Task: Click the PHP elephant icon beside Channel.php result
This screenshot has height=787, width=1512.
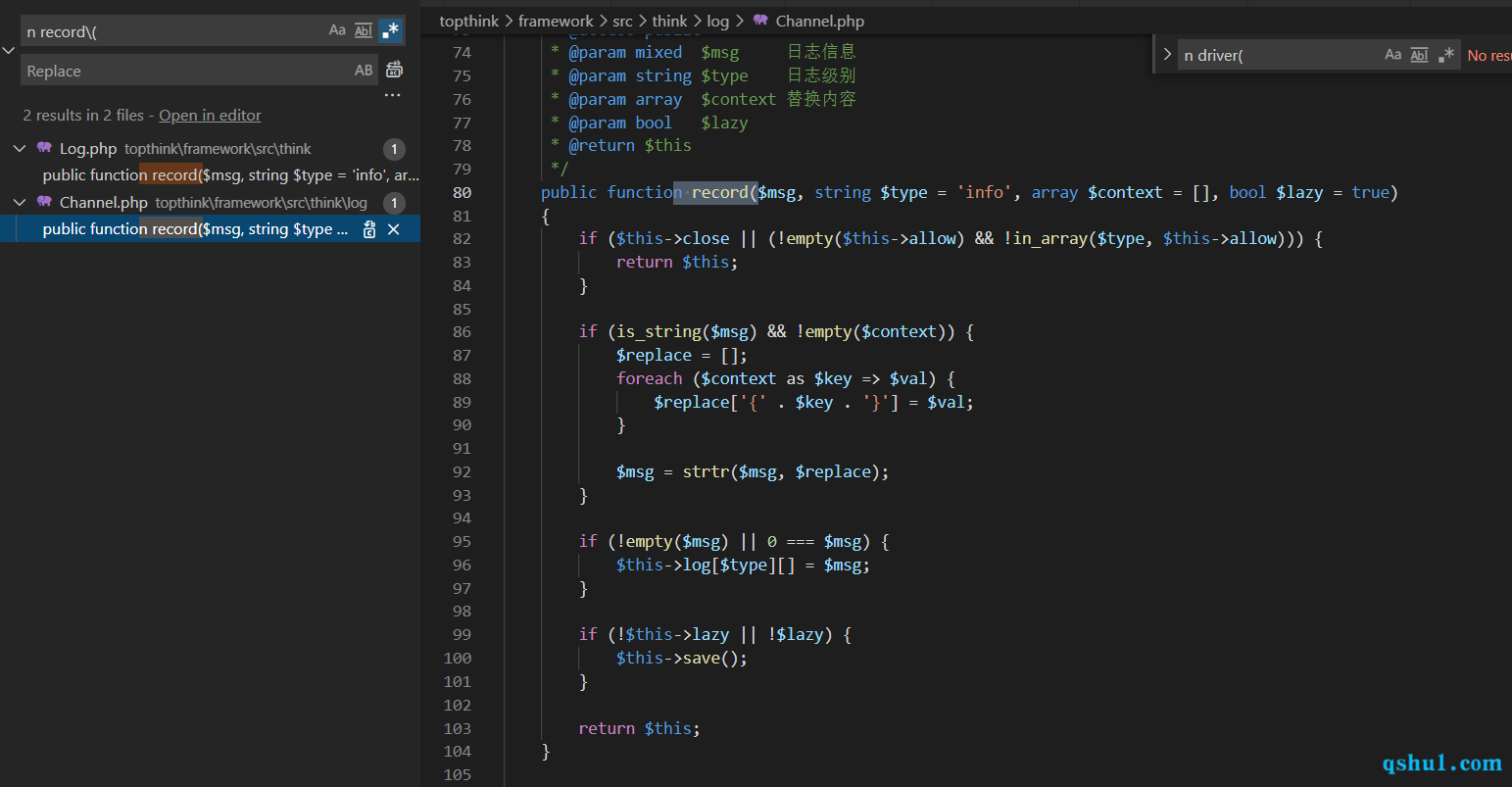Action: click(45, 202)
